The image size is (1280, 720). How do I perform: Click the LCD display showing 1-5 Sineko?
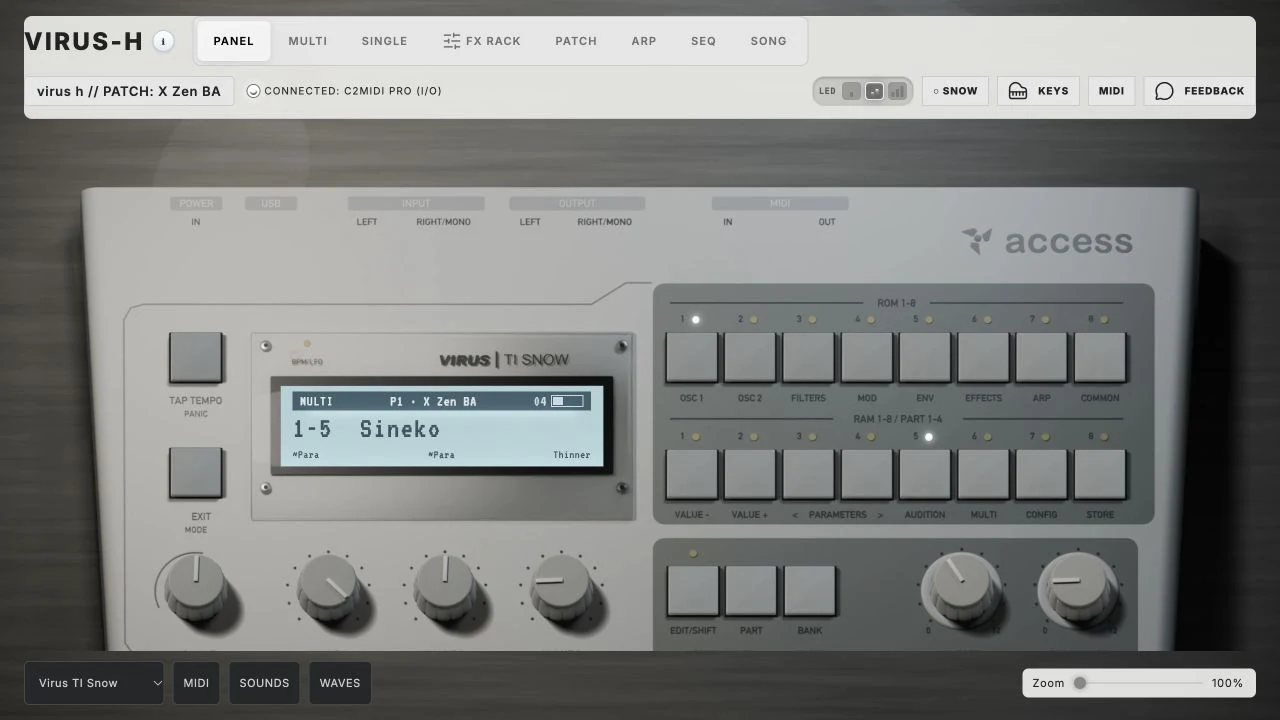tap(442, 428)
